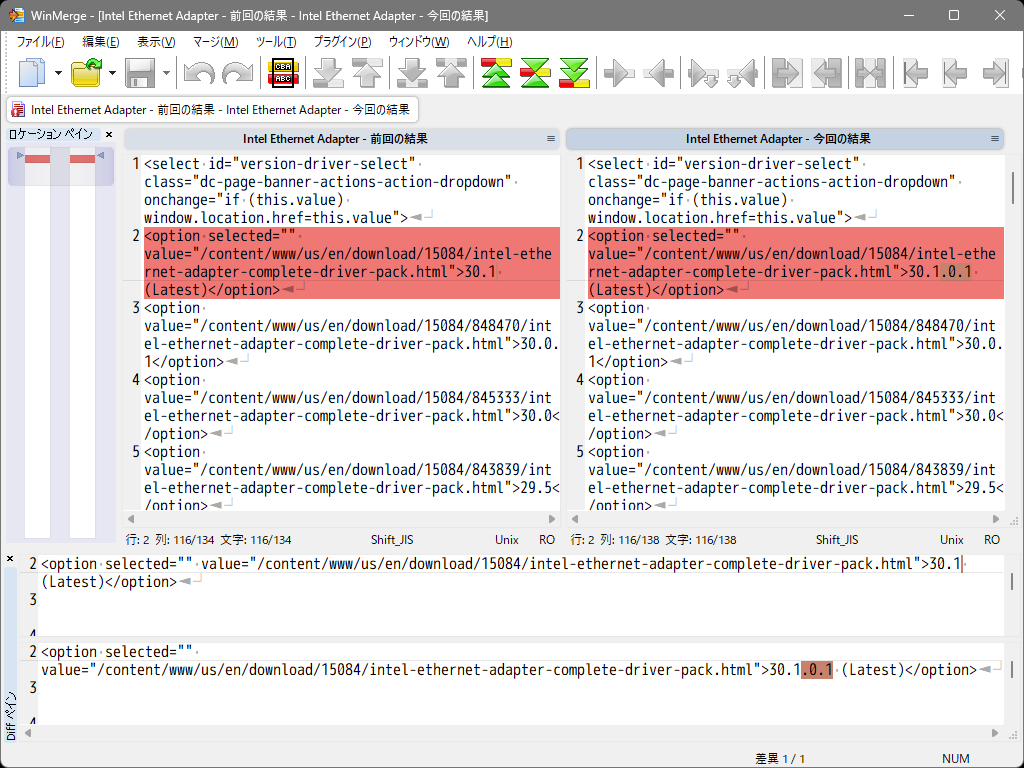The width and height of the screenshot is (1024, 768).
Task: Click the Save floppy disk icon
Action: [x=140, y=72]
